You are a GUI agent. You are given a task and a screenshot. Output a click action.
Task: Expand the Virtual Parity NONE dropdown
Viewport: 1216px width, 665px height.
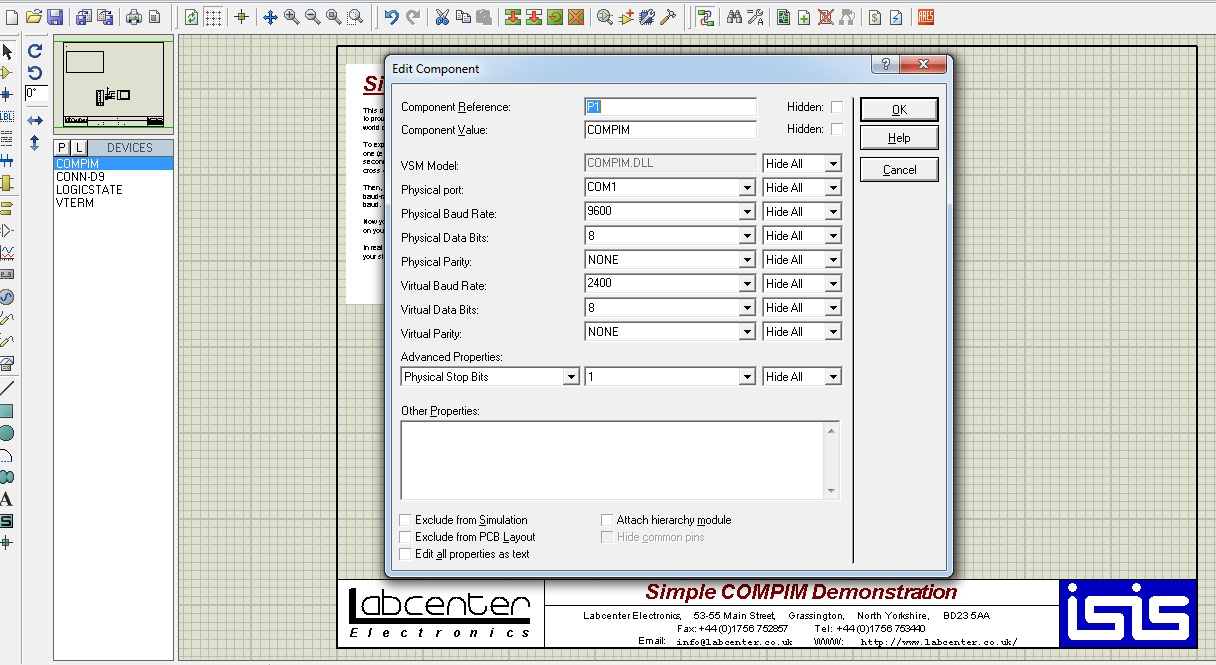point(747,332)
